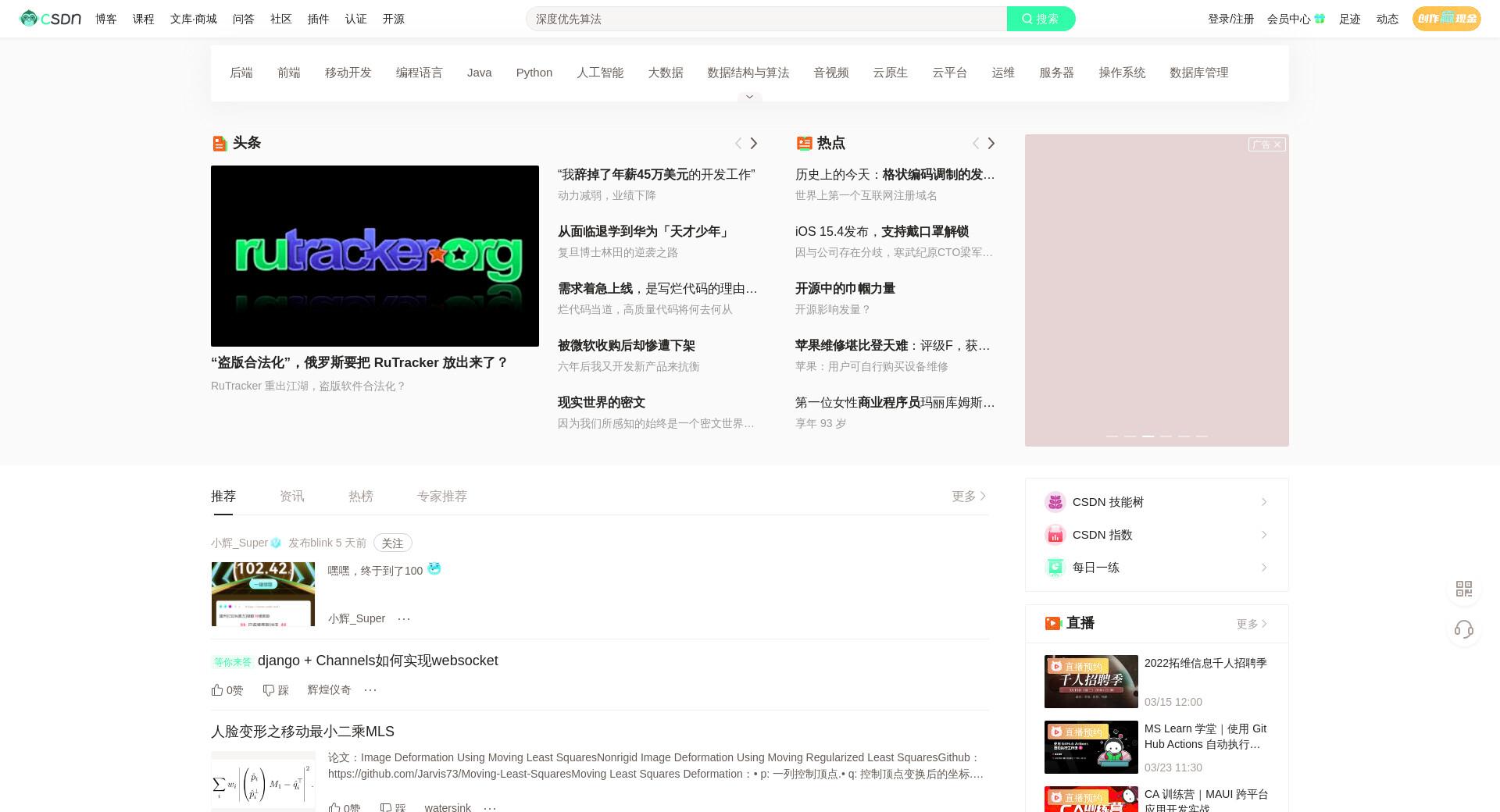
Task: Open the 插件 top menu item
Action: (319, 19)
